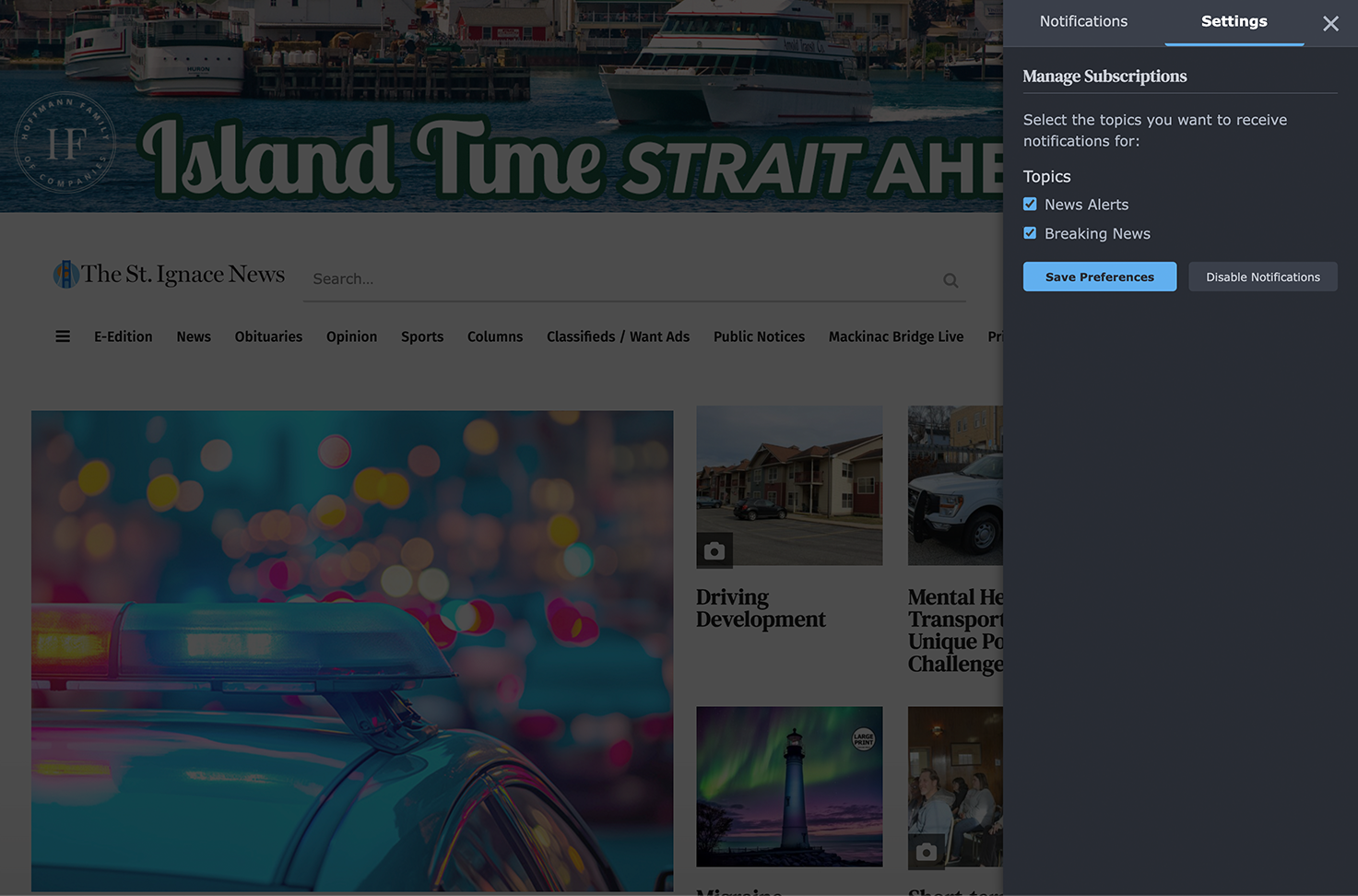Close the notification settings panel
The image size is (1358, 896).
(1330, 23)
